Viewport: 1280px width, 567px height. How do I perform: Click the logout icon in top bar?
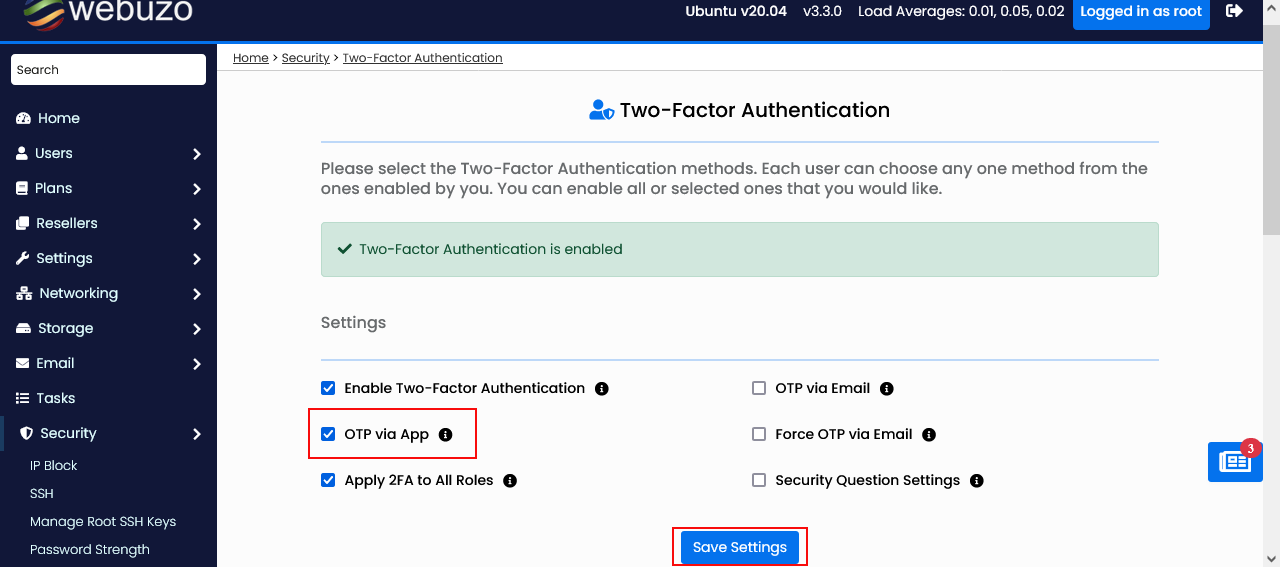[x=1235, y=11]
